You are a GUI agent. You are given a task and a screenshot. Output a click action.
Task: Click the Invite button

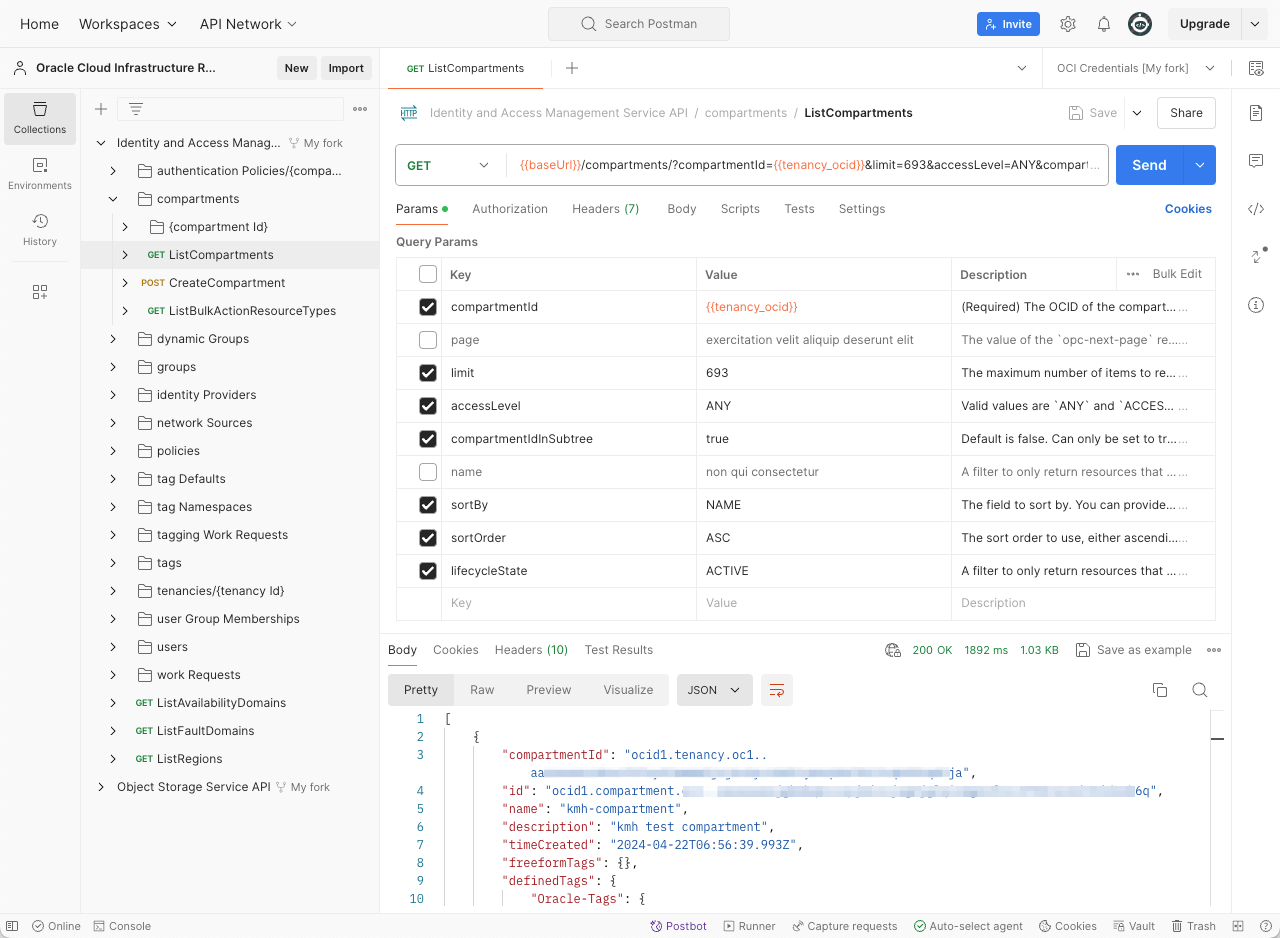(1008, 24)
